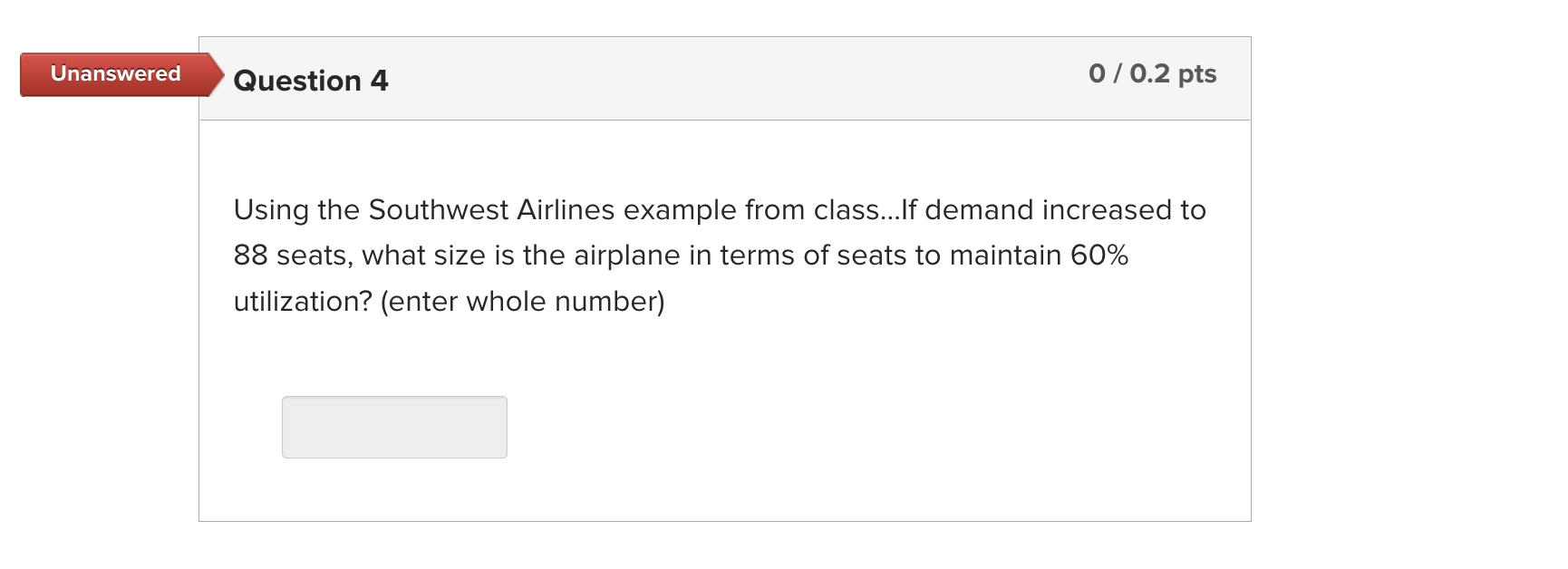
Task: Click the Unanswered ribbon on the left
Action: click(114, 75)
